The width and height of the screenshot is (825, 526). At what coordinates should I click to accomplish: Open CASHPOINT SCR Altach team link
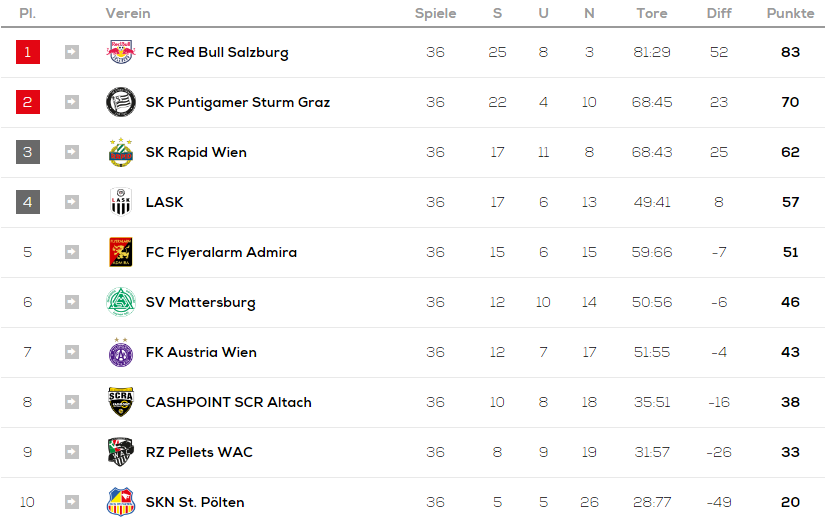tap(228, 402)
